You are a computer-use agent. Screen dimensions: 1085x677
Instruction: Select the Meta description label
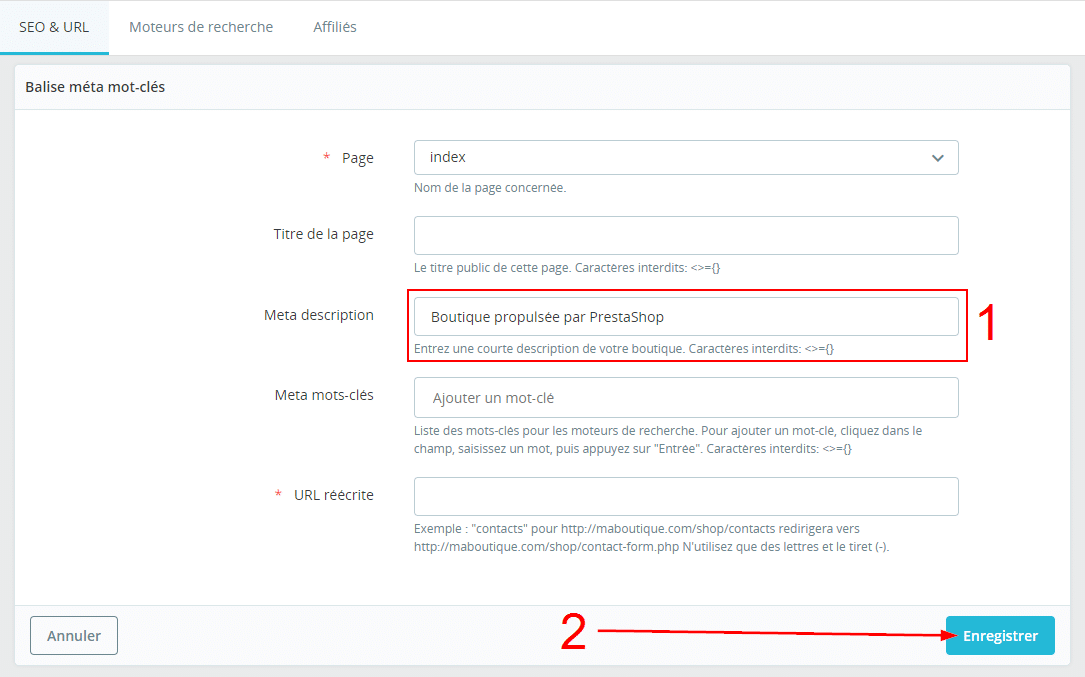(319, 315)
